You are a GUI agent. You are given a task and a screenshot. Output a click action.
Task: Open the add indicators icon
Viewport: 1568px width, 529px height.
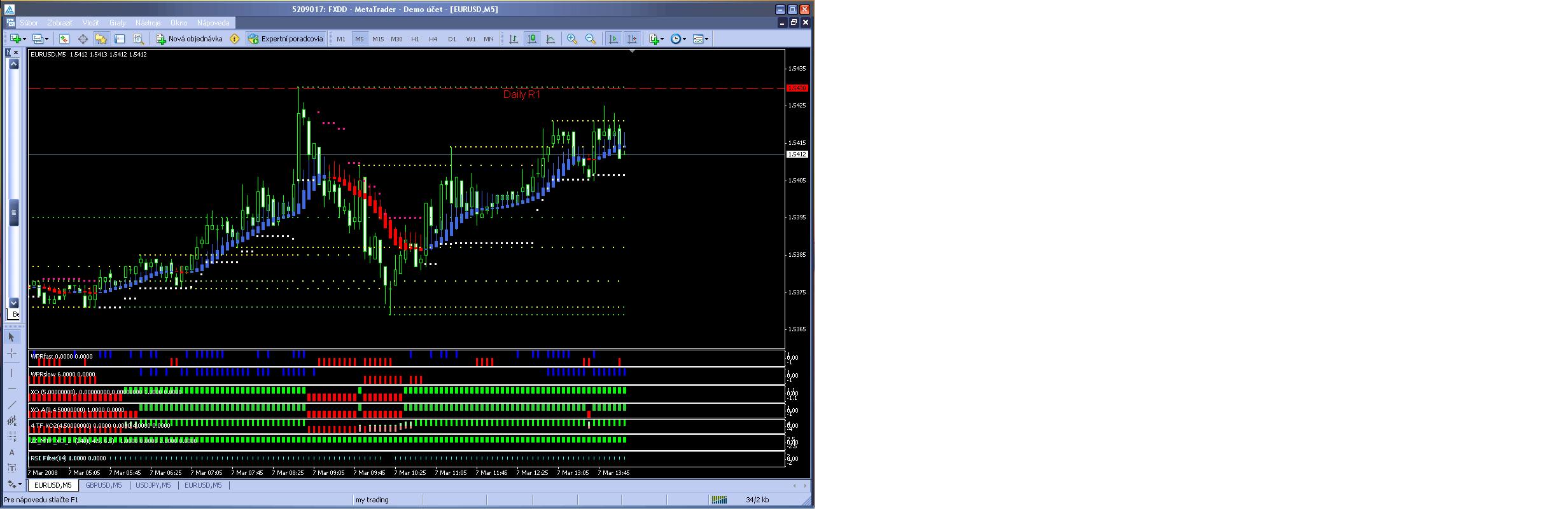pyautogui.click(x=653, y=39)
